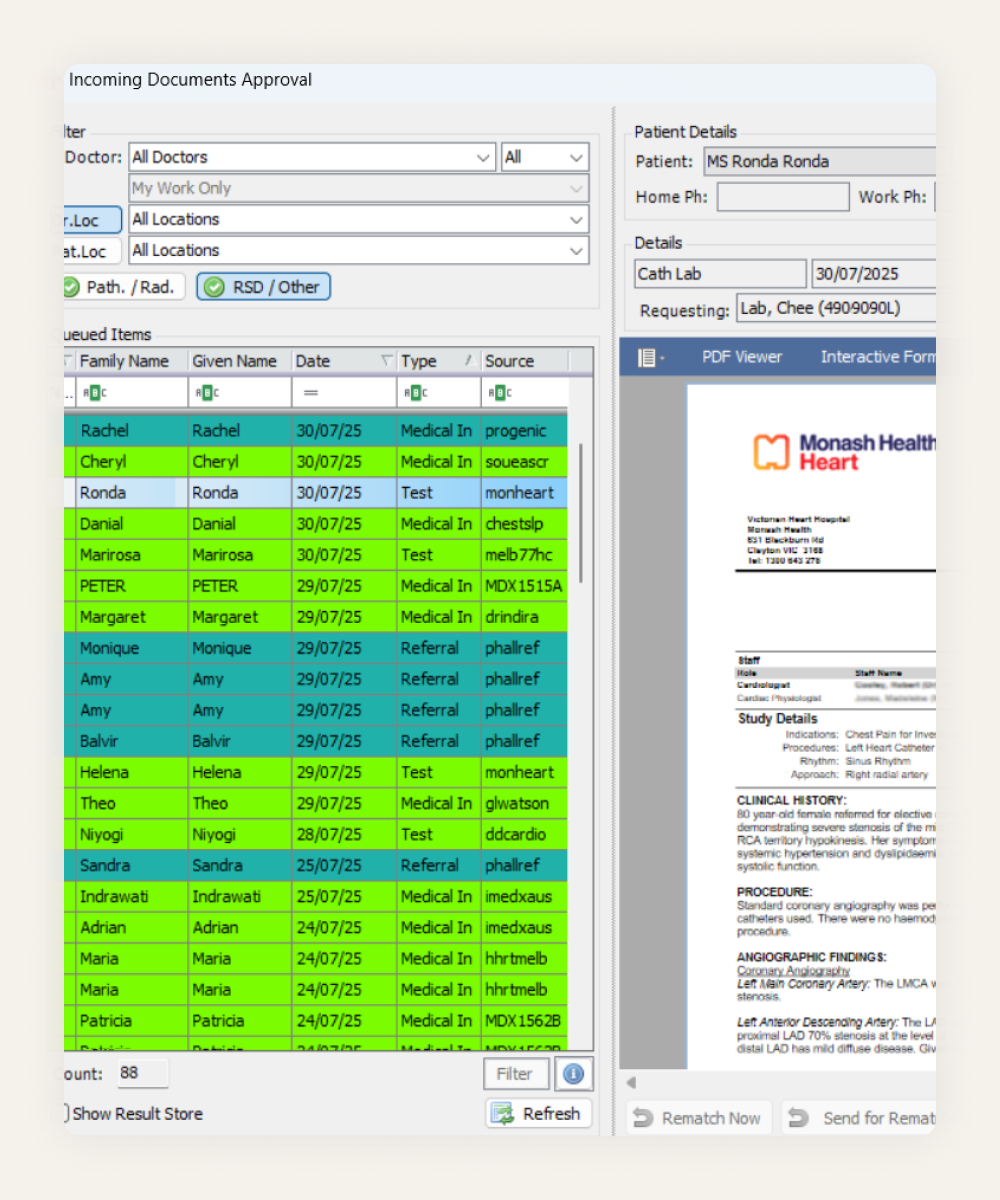The height and width of the screenshot is (1200, 1000).
Task: Click the 30/07/2025 date field
Action: 873,274
